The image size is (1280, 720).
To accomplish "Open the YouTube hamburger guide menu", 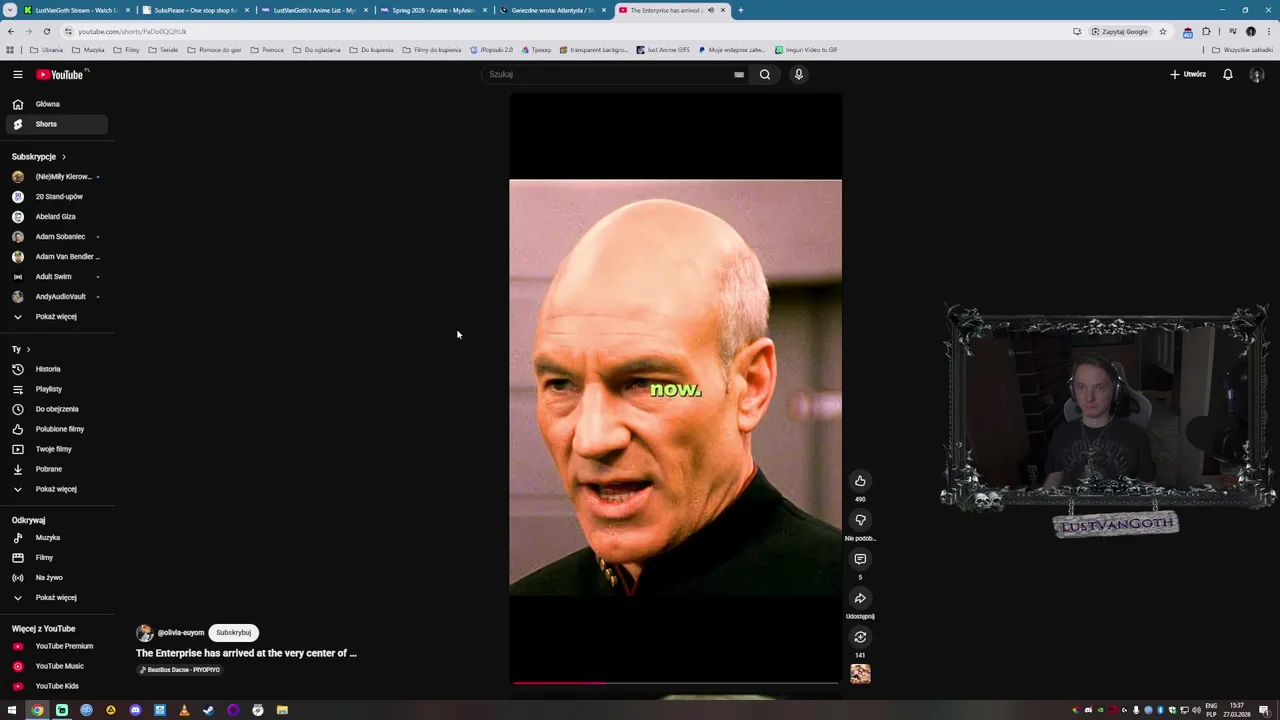I will coord(17,74).
